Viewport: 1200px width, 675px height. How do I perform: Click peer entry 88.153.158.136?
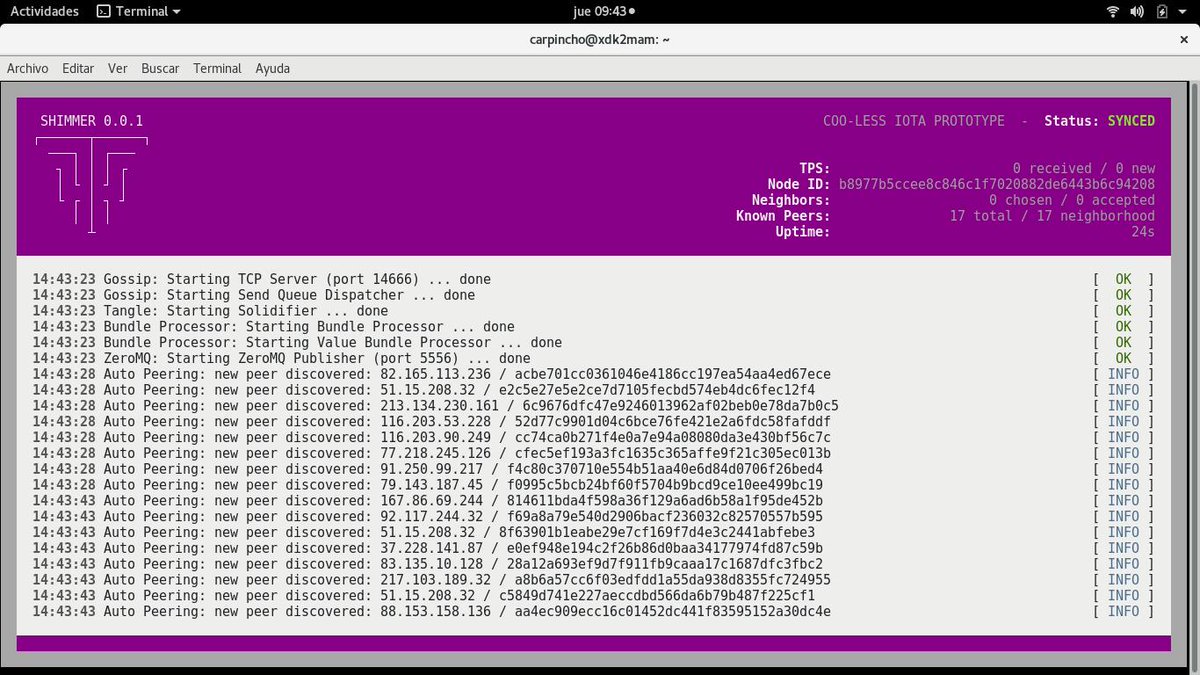431,611
